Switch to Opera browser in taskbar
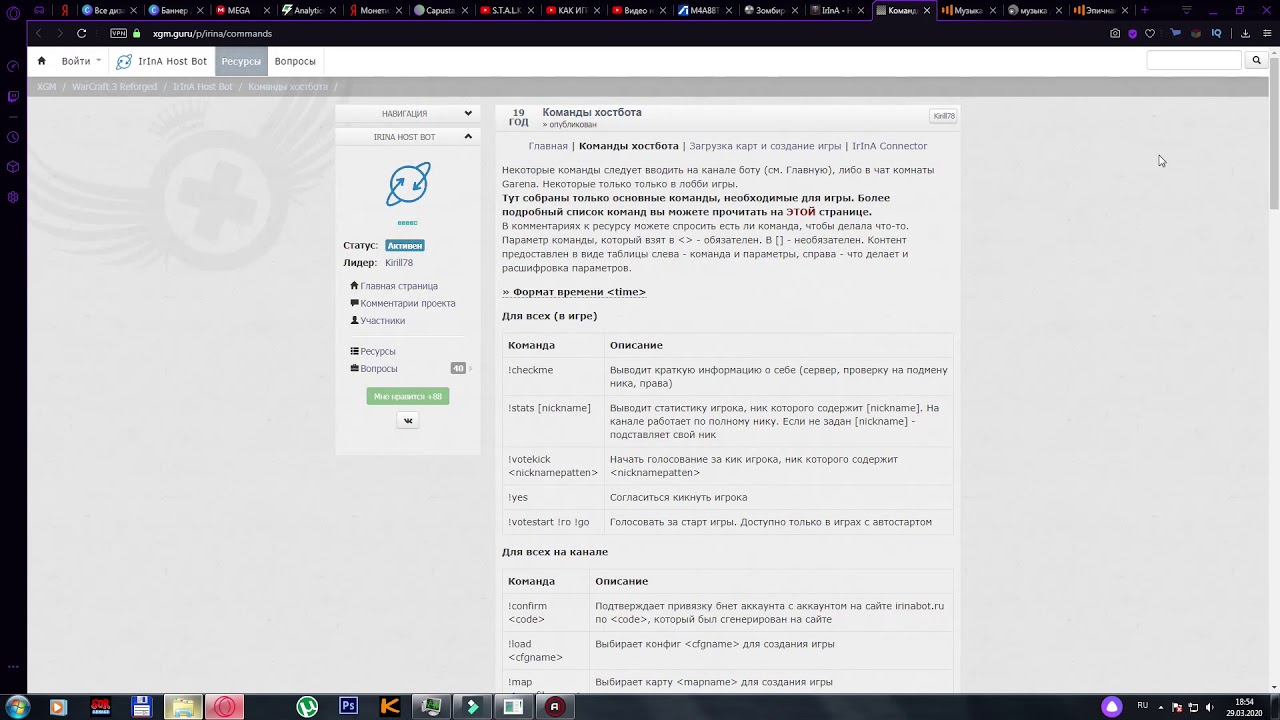The image size is (1280, 720). click(225, 707)
